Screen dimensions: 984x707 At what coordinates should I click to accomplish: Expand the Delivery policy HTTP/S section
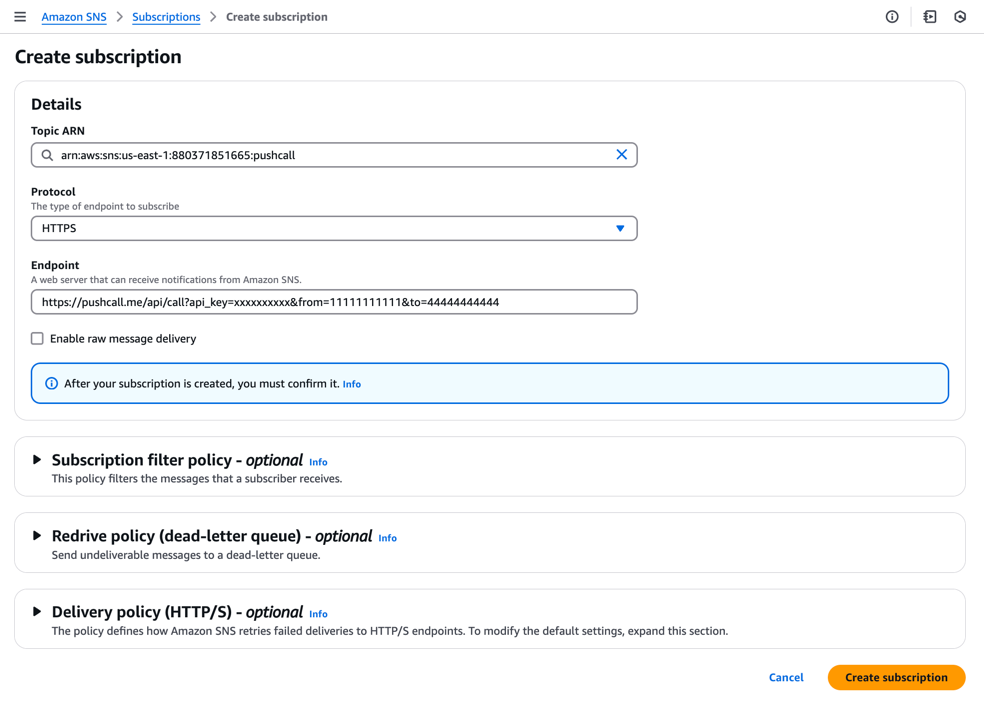click(x=37, y=611)
